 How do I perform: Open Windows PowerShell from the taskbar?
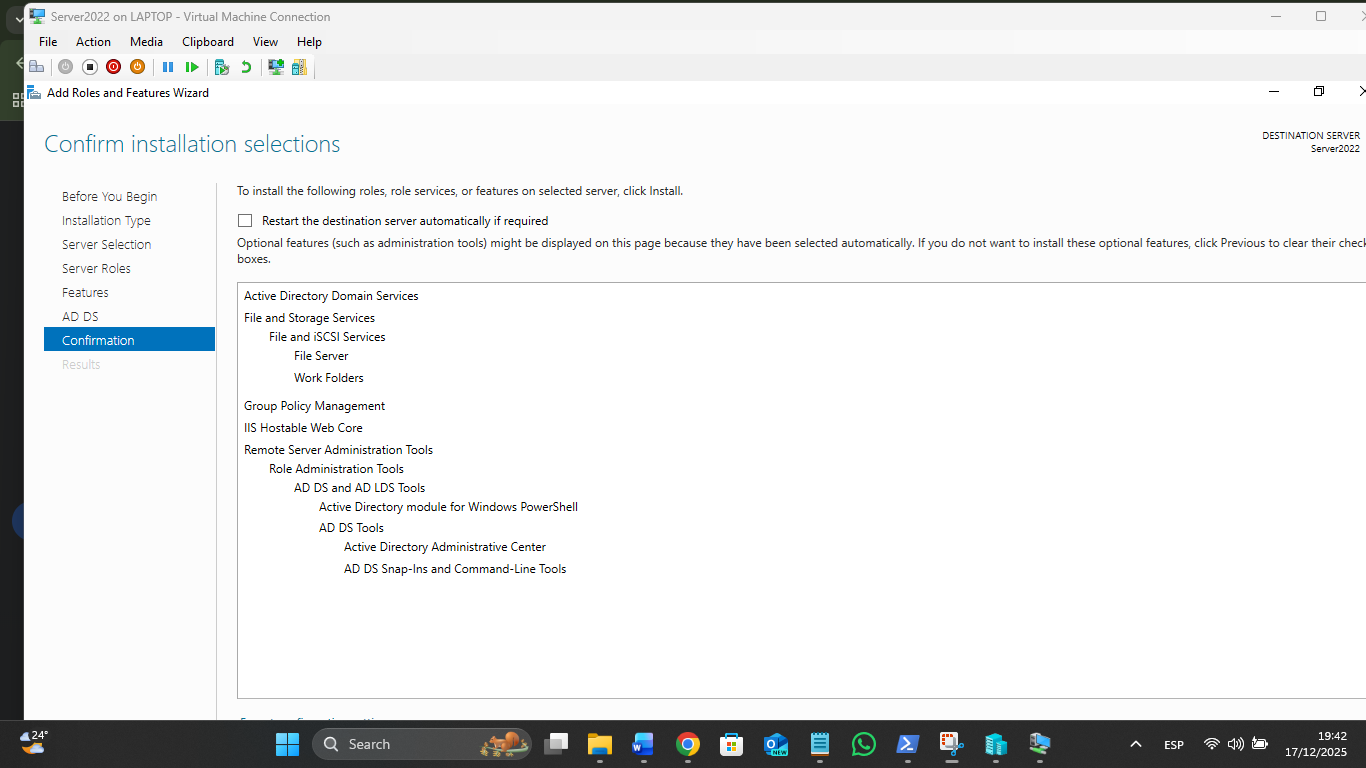(x=907, y=745)
